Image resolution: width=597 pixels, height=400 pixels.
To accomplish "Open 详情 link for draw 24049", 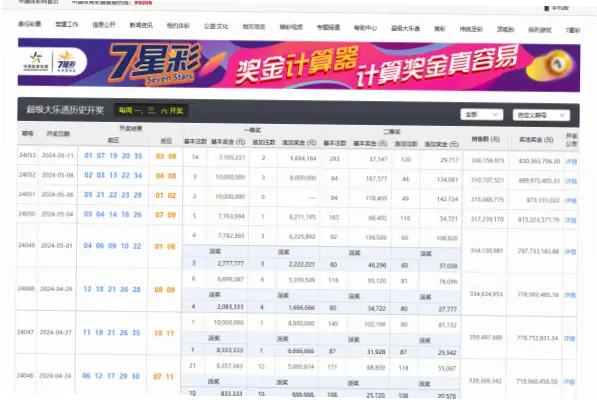I will click(x=570, y=252).
